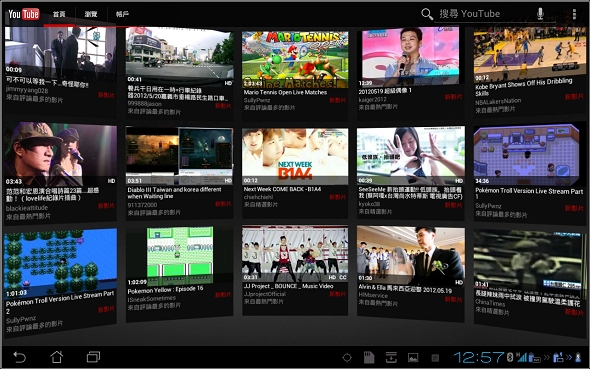The width and height of the screenshot is (590, 369).
Task: Tap the picture notification icon
Action: pyautogui.click(x=413, y=357)
